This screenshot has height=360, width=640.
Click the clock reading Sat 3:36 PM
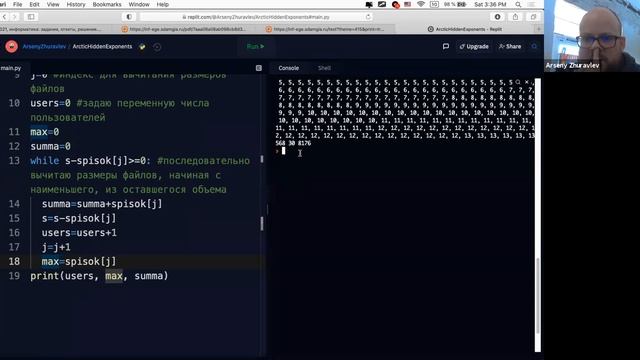pyautogui.click(x=490, y=4)
